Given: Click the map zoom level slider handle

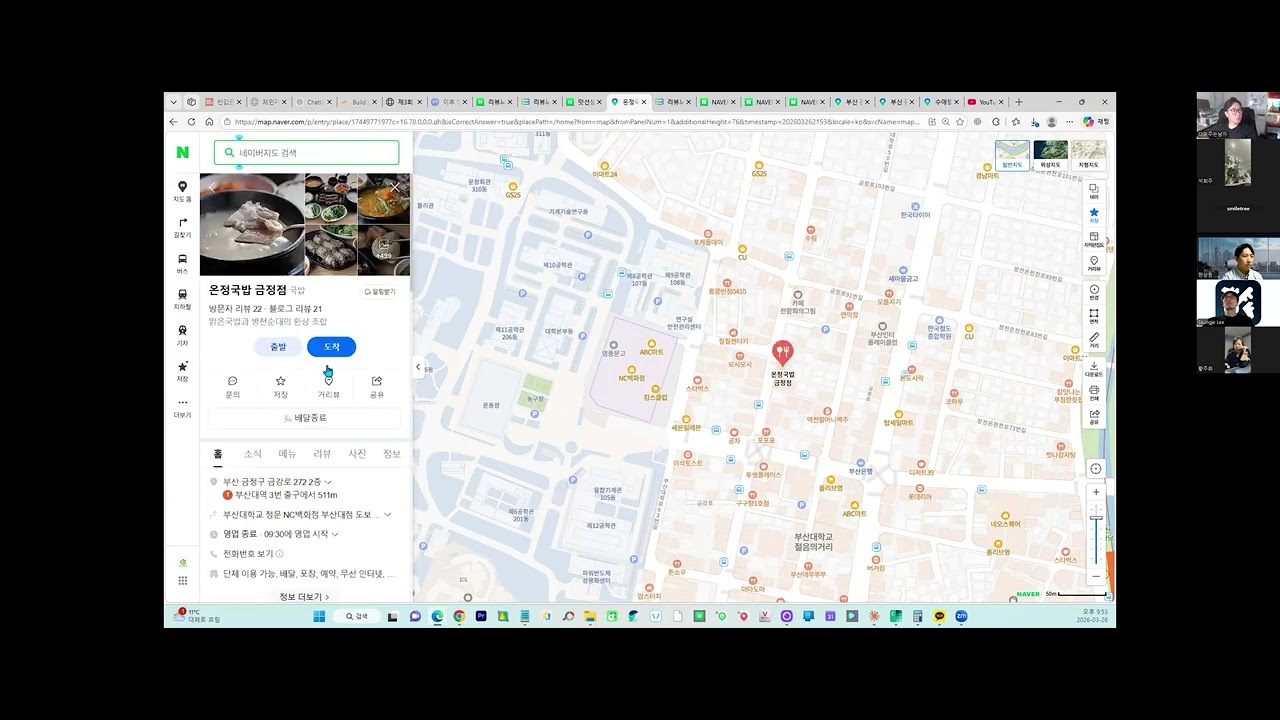Looking at the screenshot, I should [1096, 517].
